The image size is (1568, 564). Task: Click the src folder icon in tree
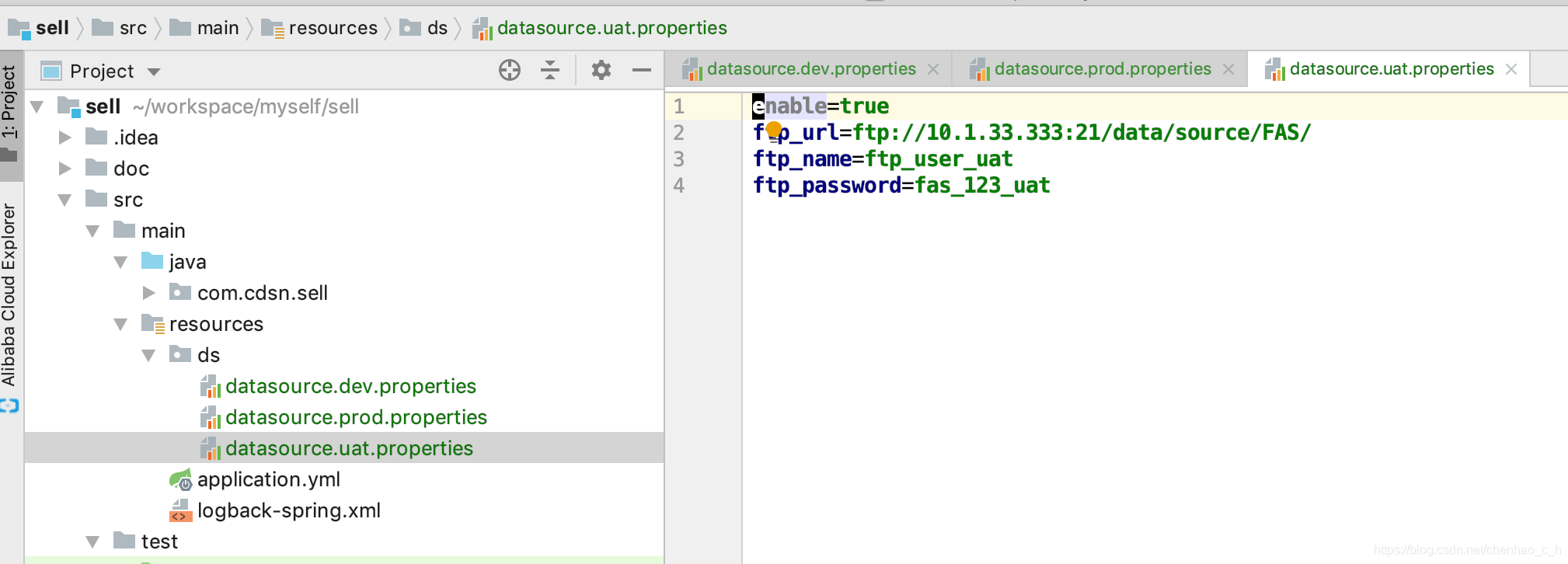pyautogui.click(x=96, y=199)
